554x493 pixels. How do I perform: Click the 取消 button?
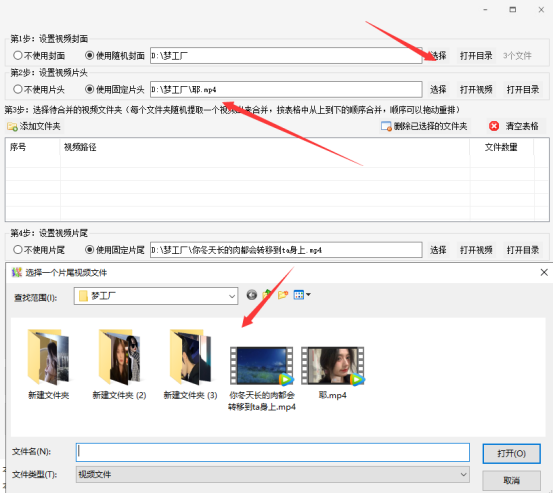(x=512, y=480)
